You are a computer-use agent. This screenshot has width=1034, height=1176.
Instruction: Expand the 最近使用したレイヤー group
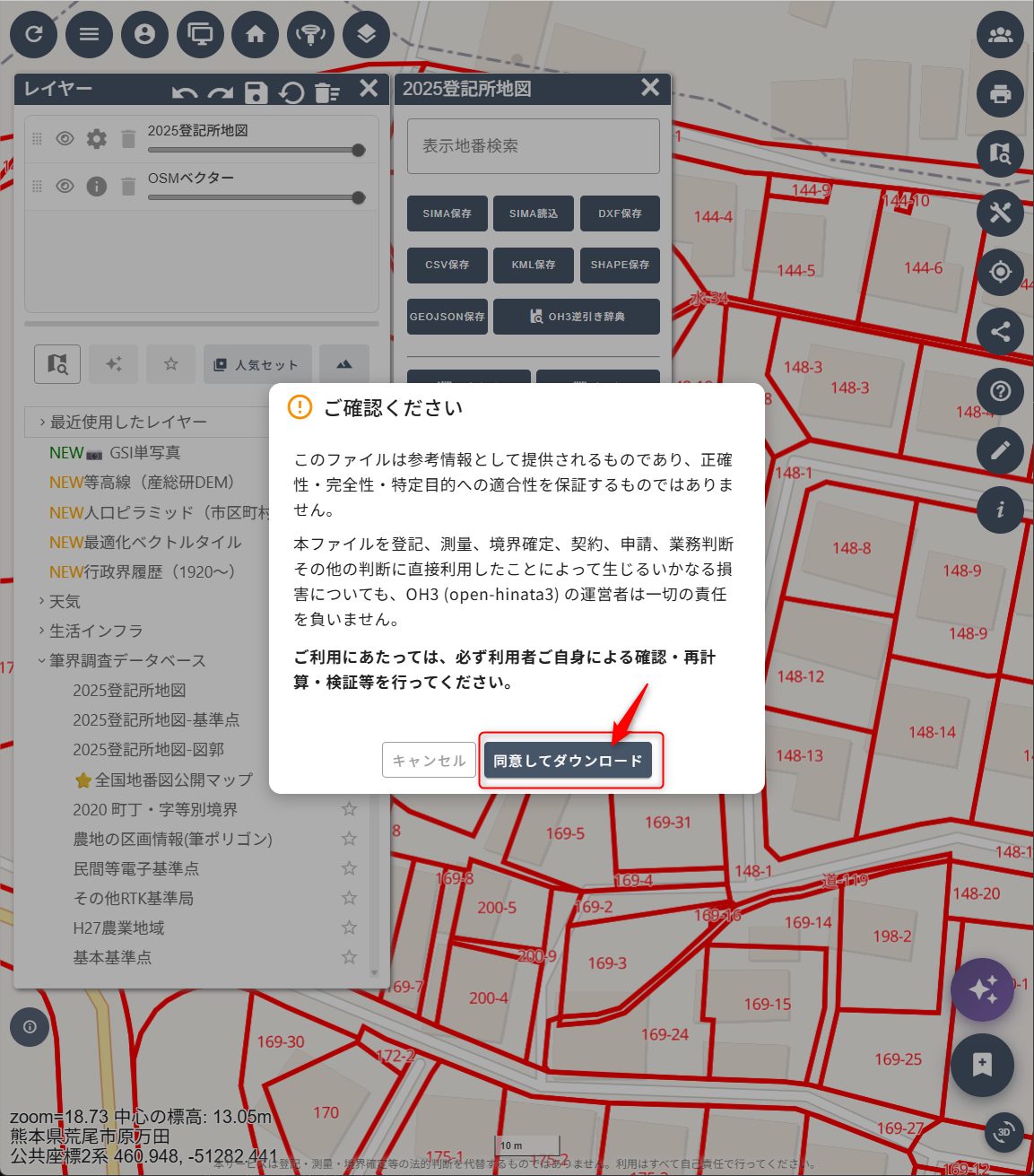[x=127, y=422]
